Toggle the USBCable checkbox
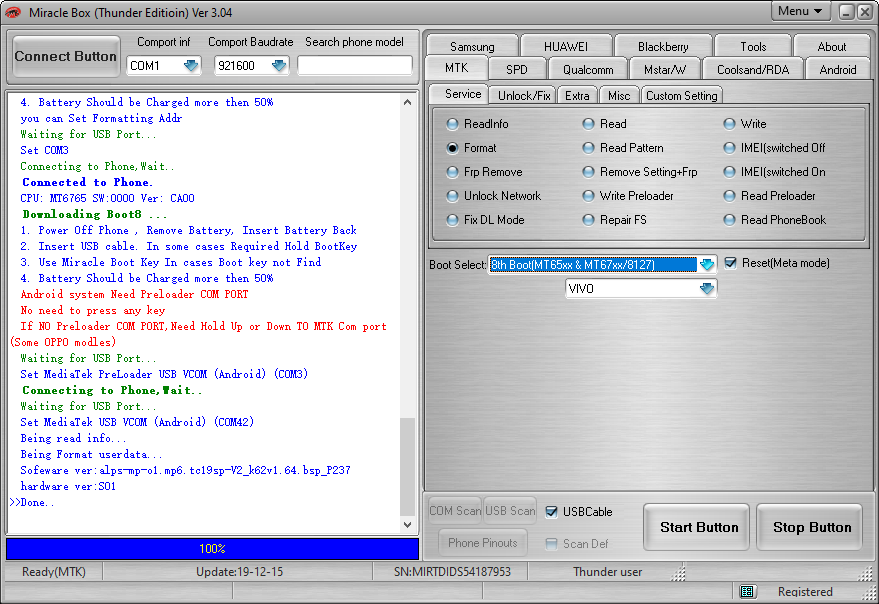 (552, 511)
